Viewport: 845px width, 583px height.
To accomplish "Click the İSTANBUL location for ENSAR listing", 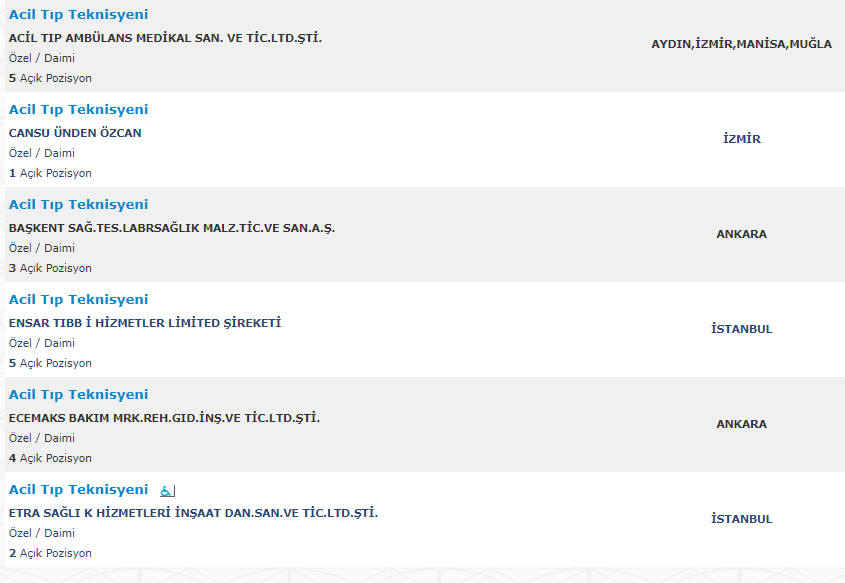I will (x=742, y=329).
